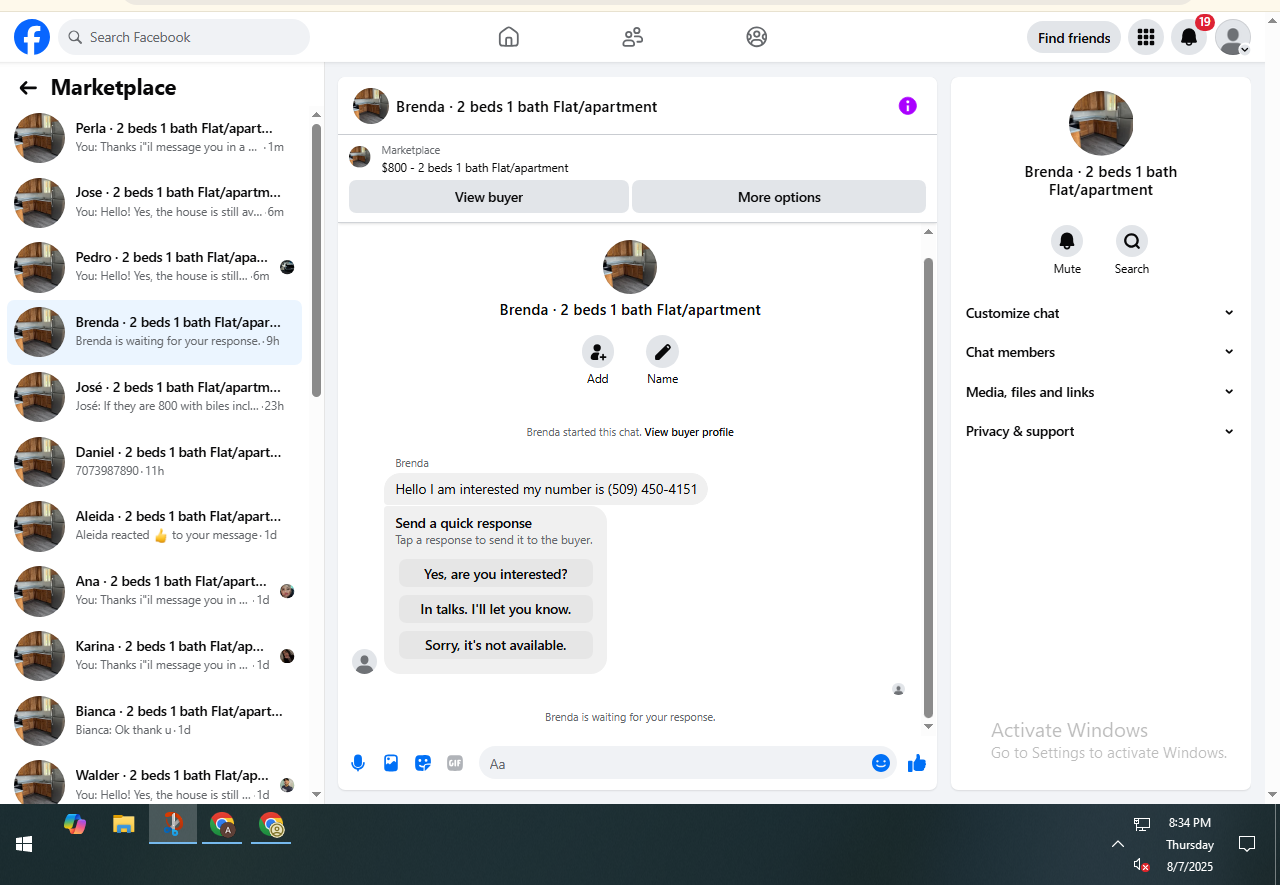Select the Brenda conversation in the list
The image size is (1280, 885).
click(x=154, y=332)
